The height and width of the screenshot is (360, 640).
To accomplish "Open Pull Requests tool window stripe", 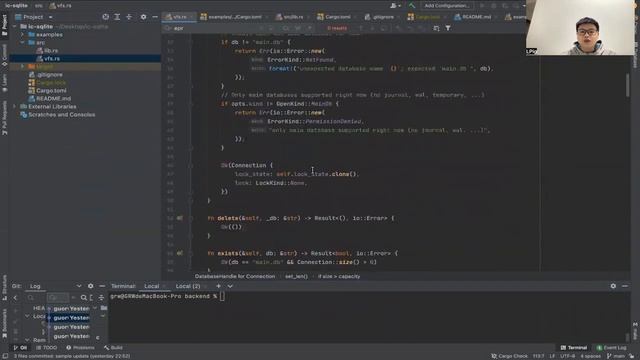I will [x=4, y=118].
